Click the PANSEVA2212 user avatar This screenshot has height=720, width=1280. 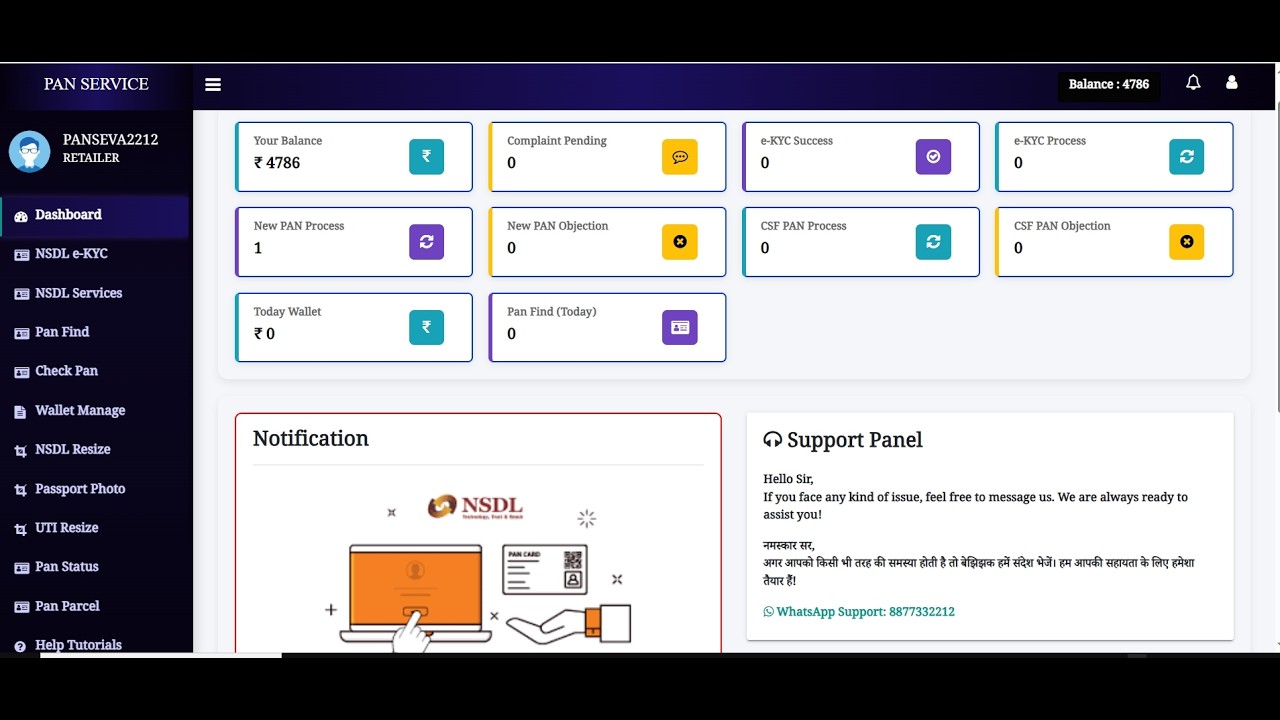[30, 151]
